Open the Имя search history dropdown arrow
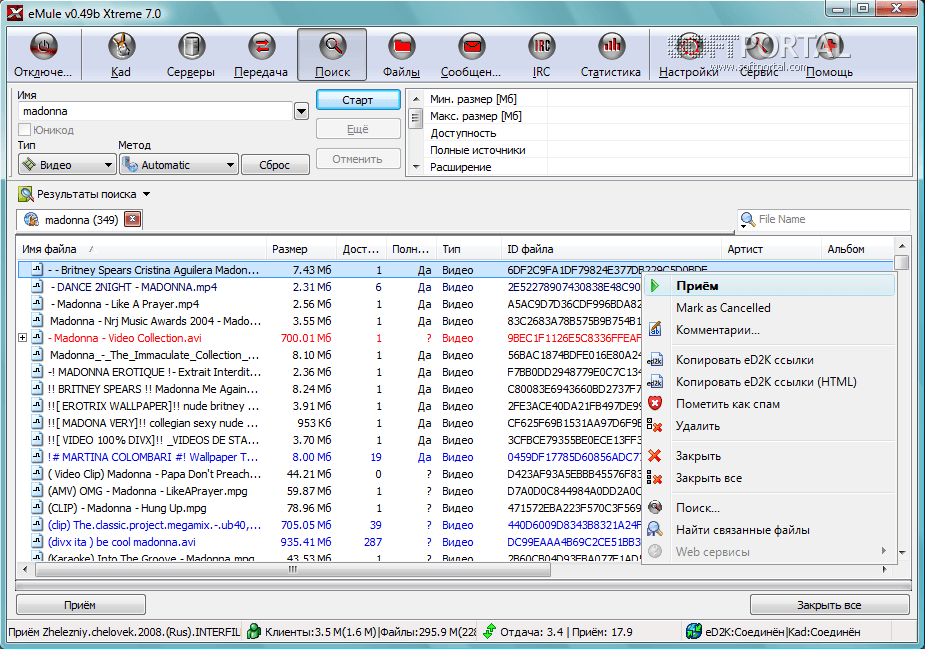This screenshot has height=649, width=925. pos(301,111)
